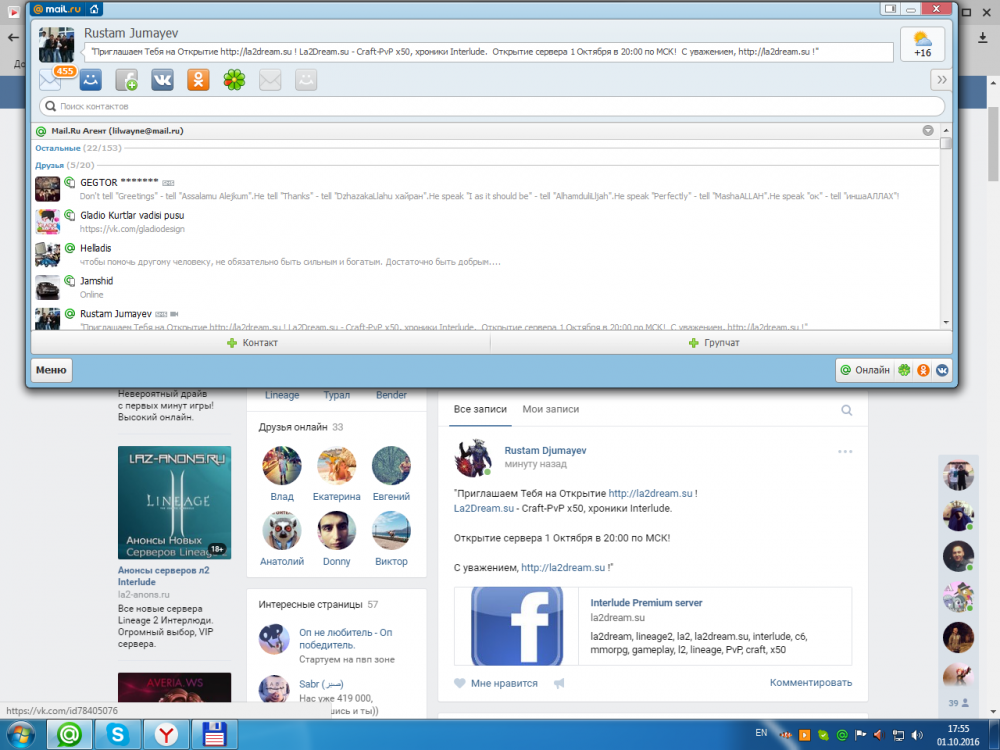Toggle the Online status button
Screen dimensions: 1000x750
(865, 370)
